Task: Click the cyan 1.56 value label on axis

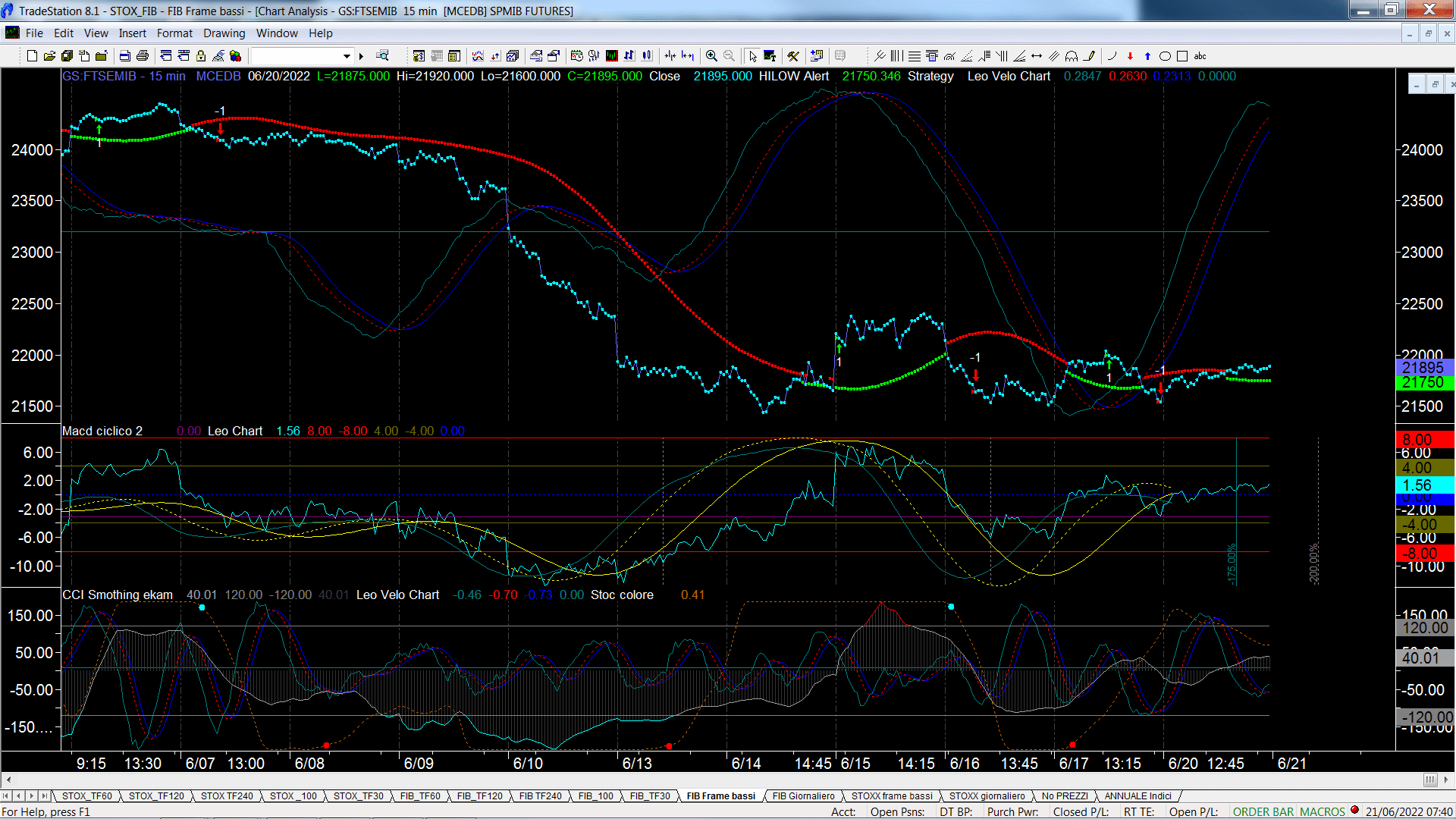Action: coord(1423,485)
